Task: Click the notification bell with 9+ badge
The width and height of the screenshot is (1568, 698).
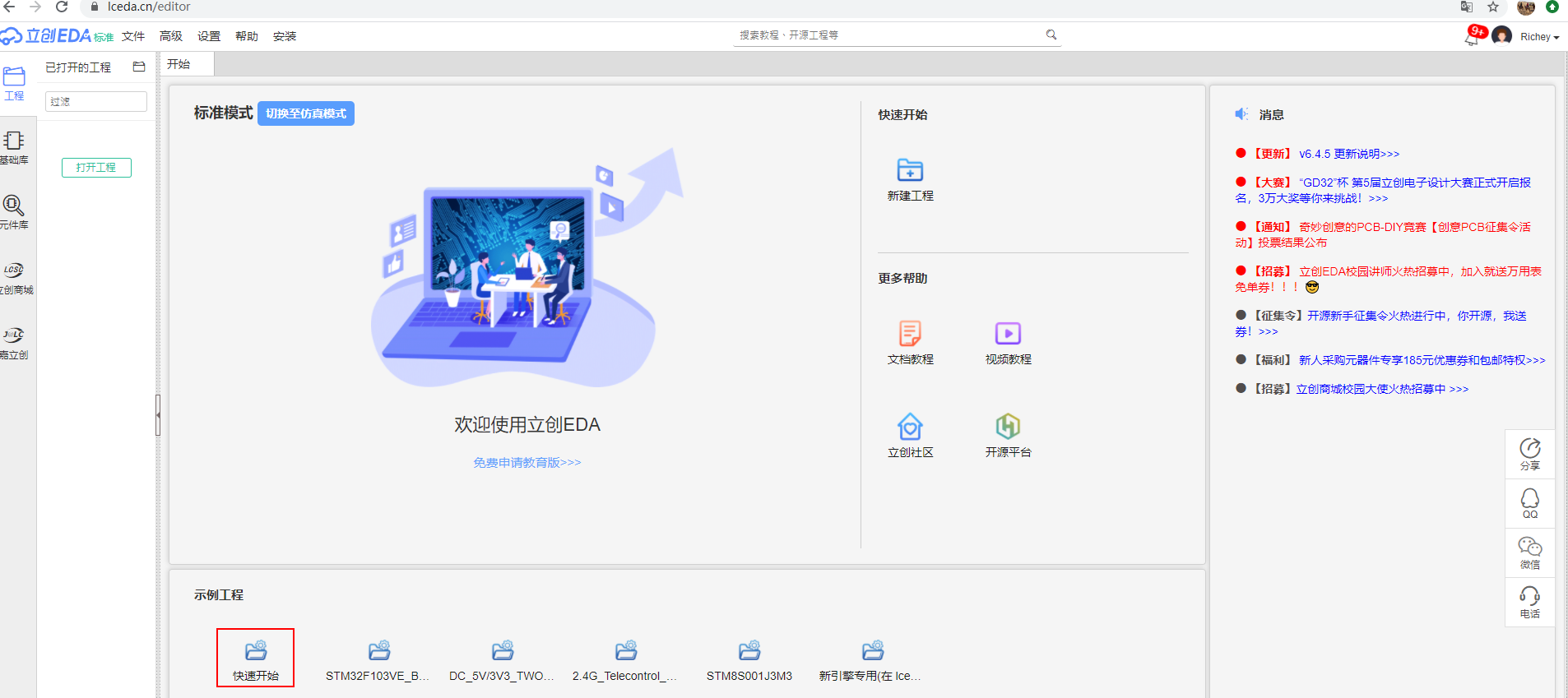Action: click(1473, 35)
